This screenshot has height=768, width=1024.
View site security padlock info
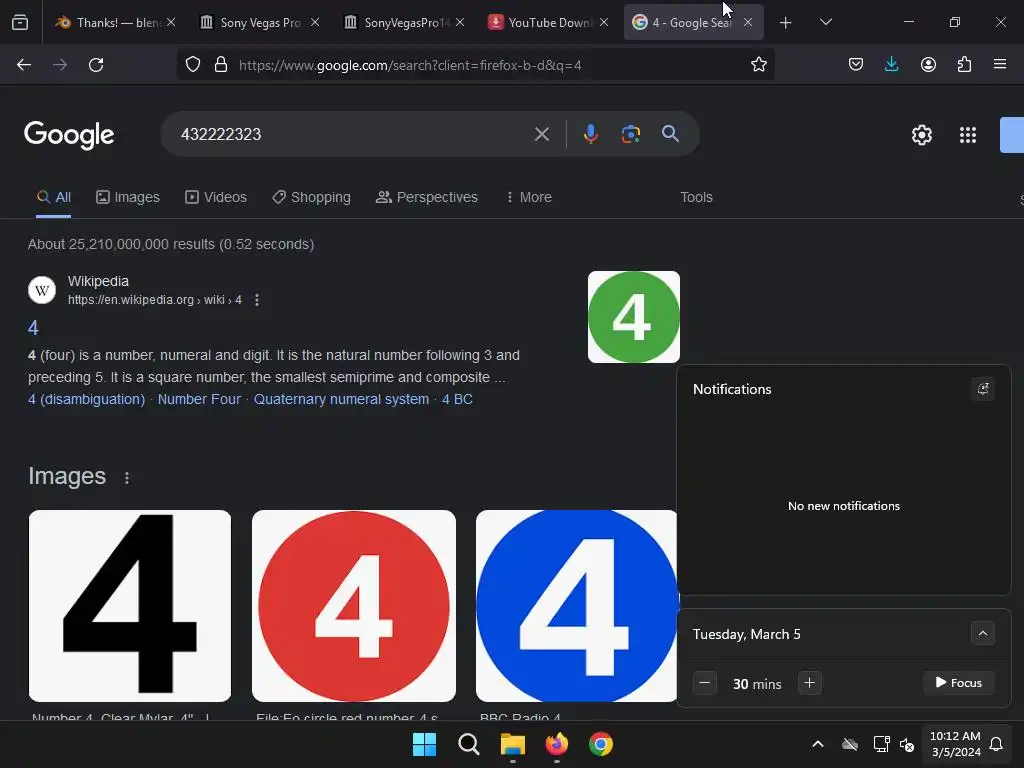click(x=221, y=65)
